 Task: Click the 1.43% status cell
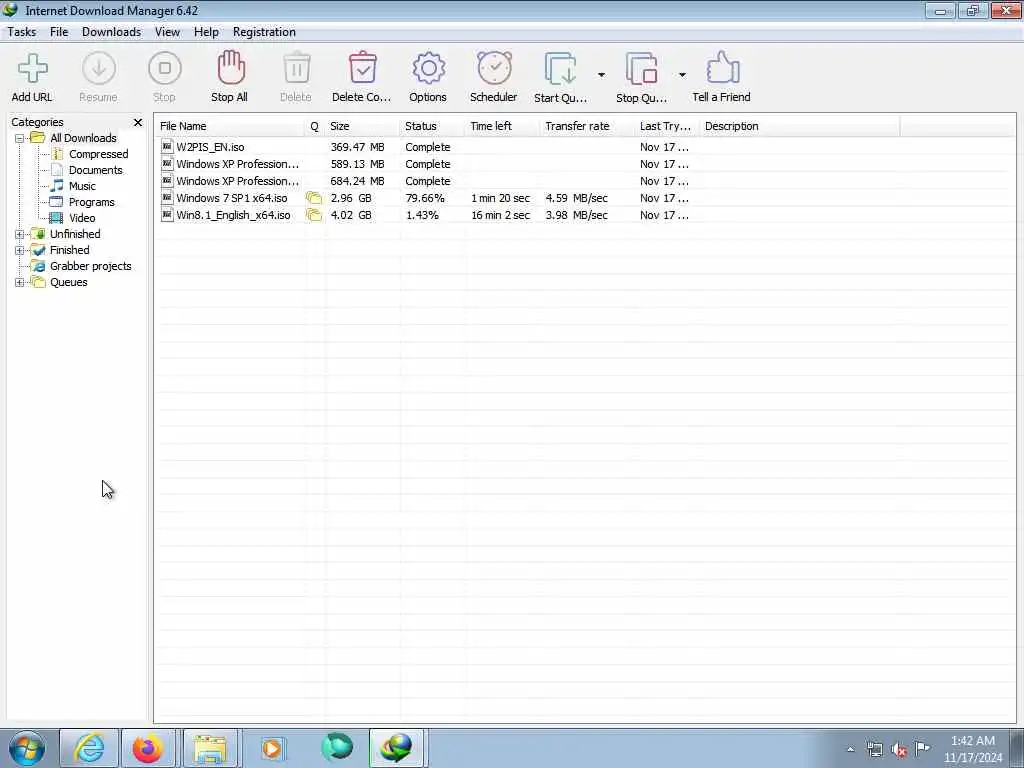(x=422, y=216)
